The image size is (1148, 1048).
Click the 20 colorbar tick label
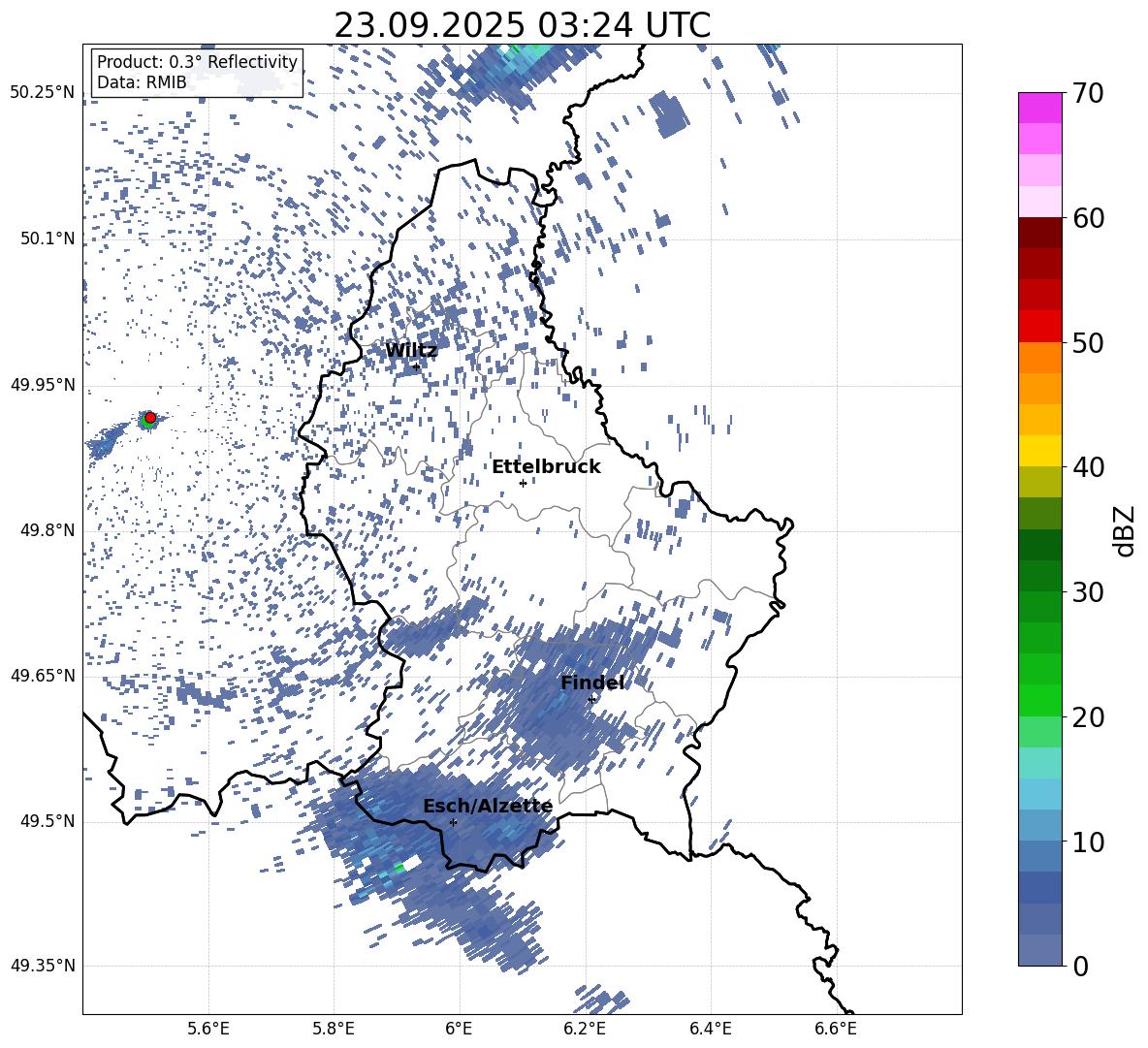click(x=1088, y=717)
